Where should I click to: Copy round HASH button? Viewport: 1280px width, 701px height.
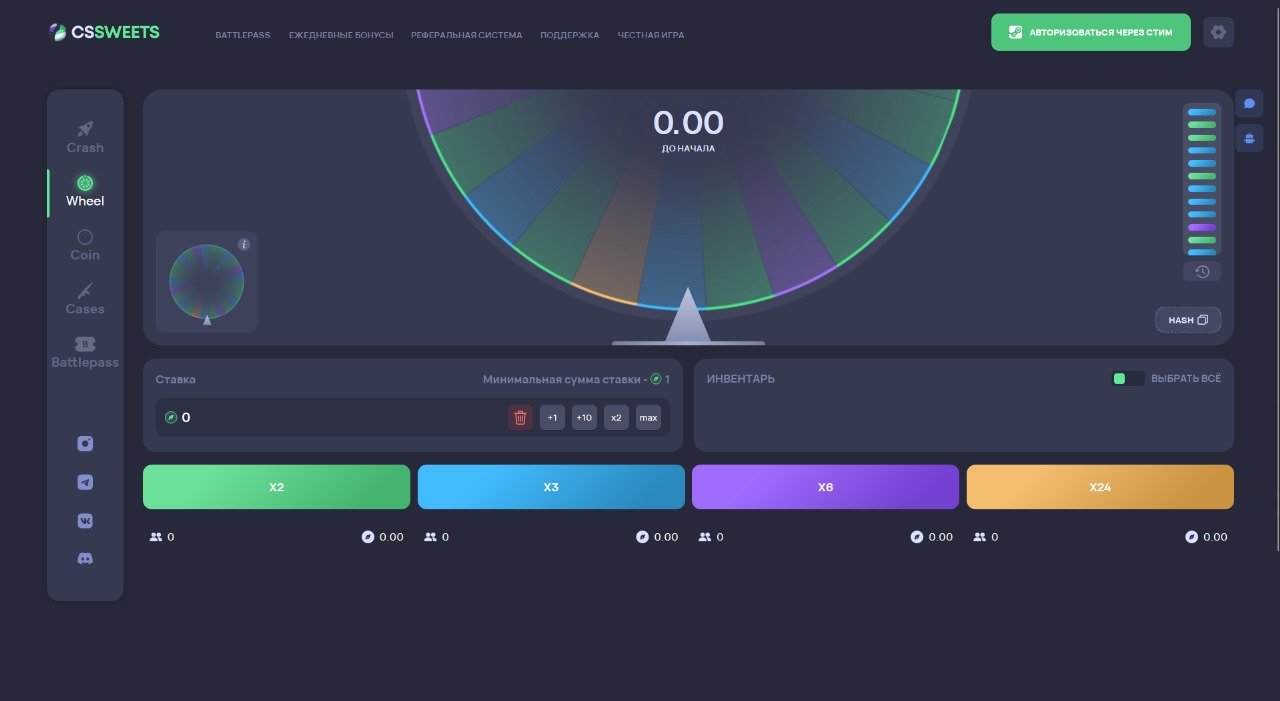(1188, 320)
